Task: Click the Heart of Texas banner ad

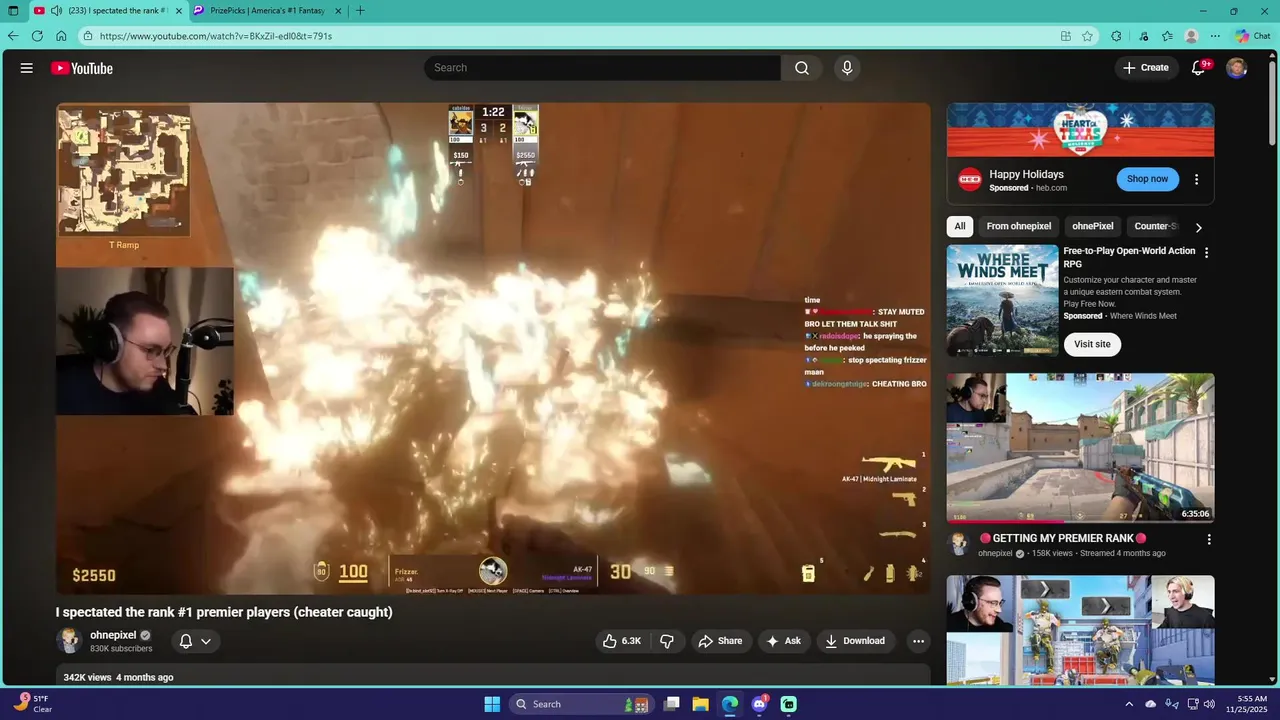Action: pos(1080,130)
